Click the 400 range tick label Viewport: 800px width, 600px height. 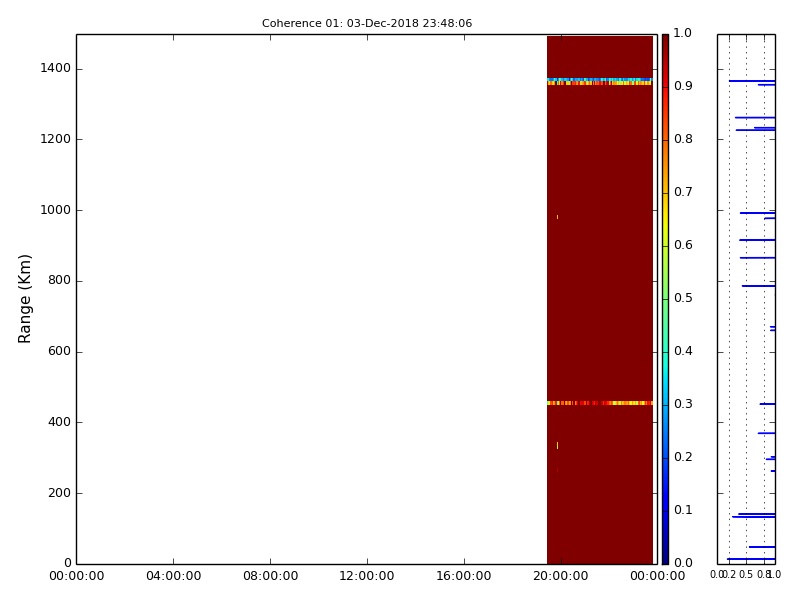click(59, 422)
